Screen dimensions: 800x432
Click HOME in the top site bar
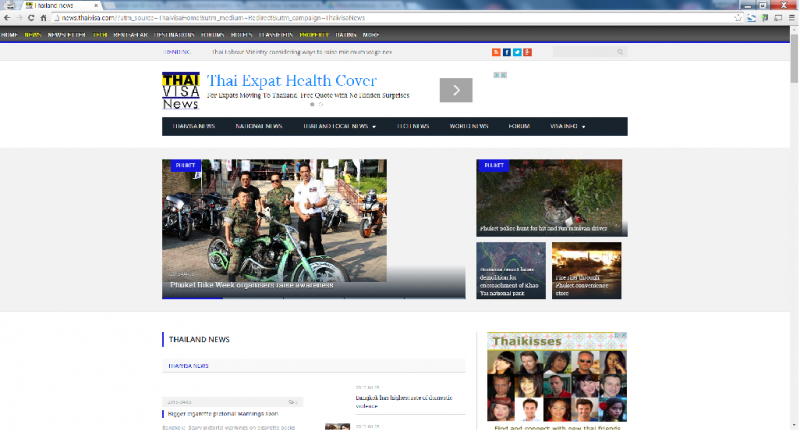9,35
